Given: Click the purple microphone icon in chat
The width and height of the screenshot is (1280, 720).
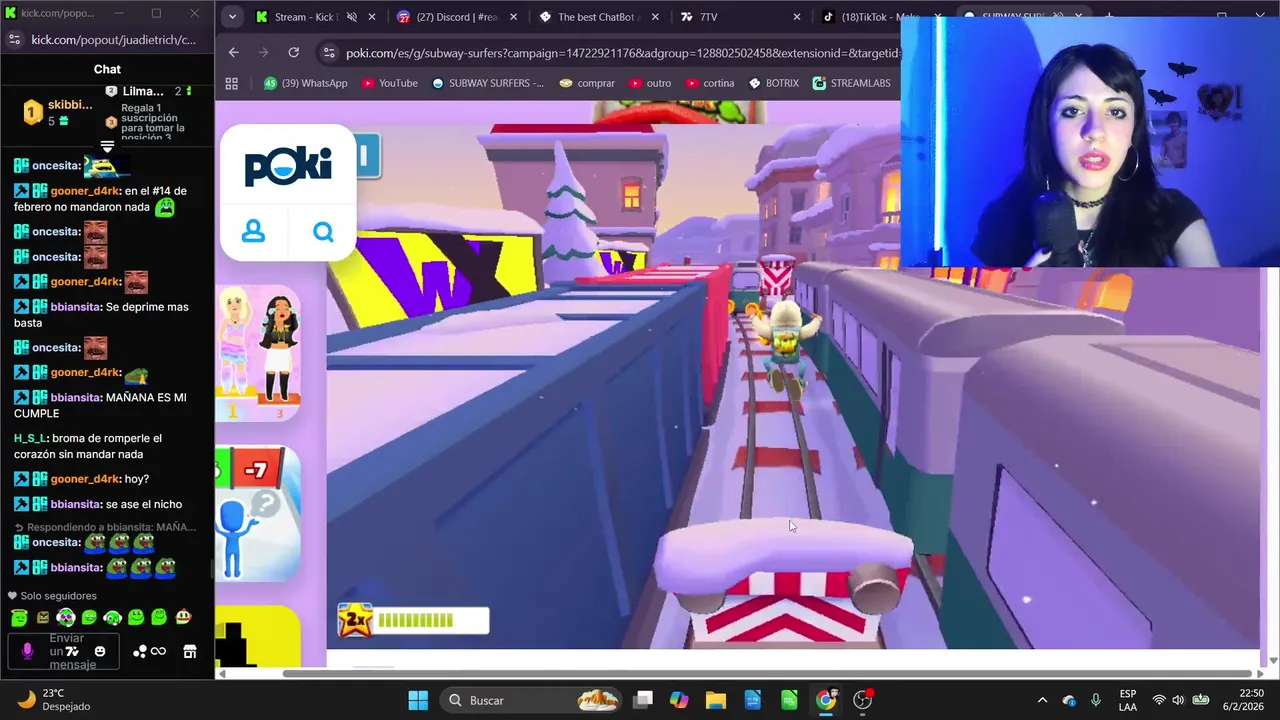Looking at the screenshot, I should 27,651.
